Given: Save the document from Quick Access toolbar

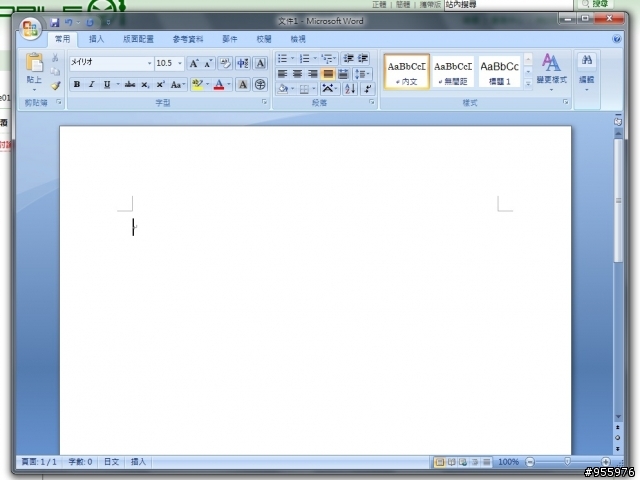Looking at the screenshot, I should tap(55, 22).
